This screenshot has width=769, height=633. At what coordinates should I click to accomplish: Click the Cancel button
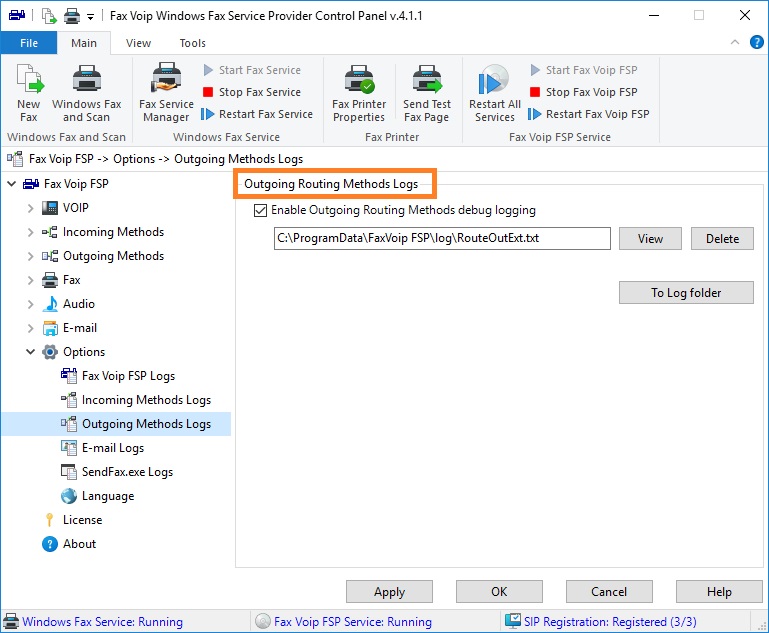[609, 592]
